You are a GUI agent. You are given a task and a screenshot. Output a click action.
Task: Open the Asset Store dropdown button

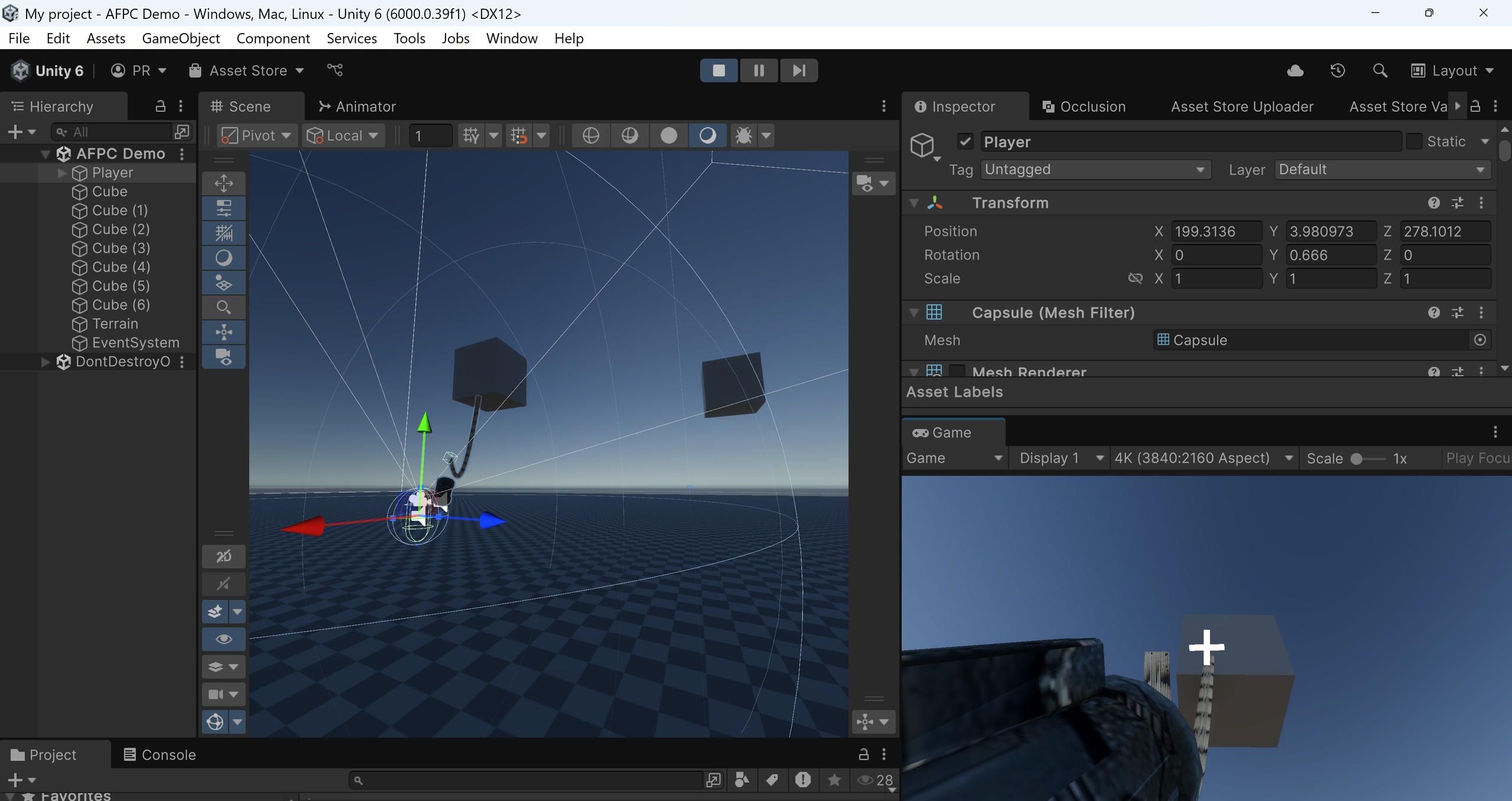coord(246,71)
